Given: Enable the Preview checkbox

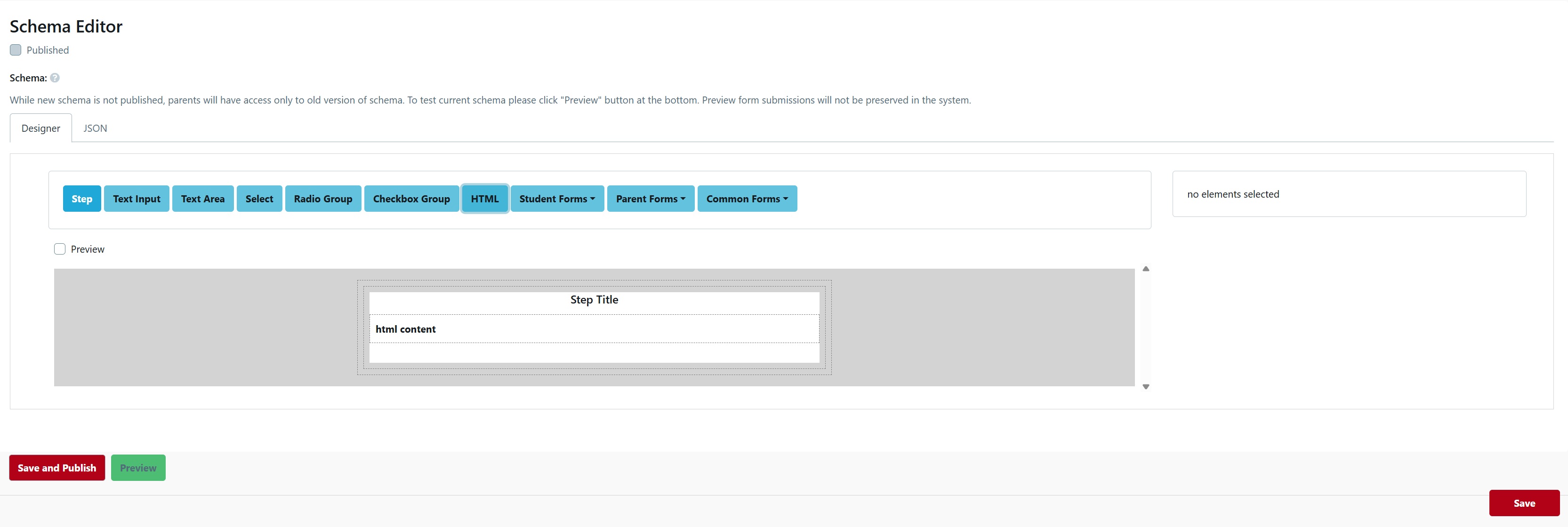Looking at the screenshot, I should click(x=59, y=248).
